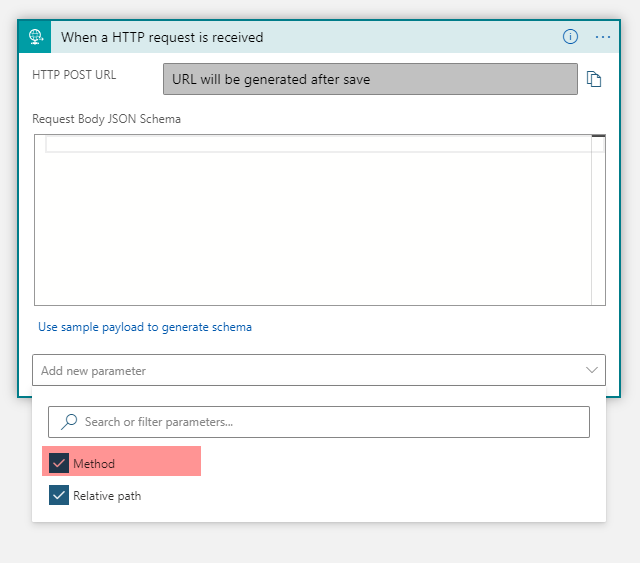The image size is (640, 563).
Task: Collapse the Add new parameter chevron
Action: click(591, 370)
